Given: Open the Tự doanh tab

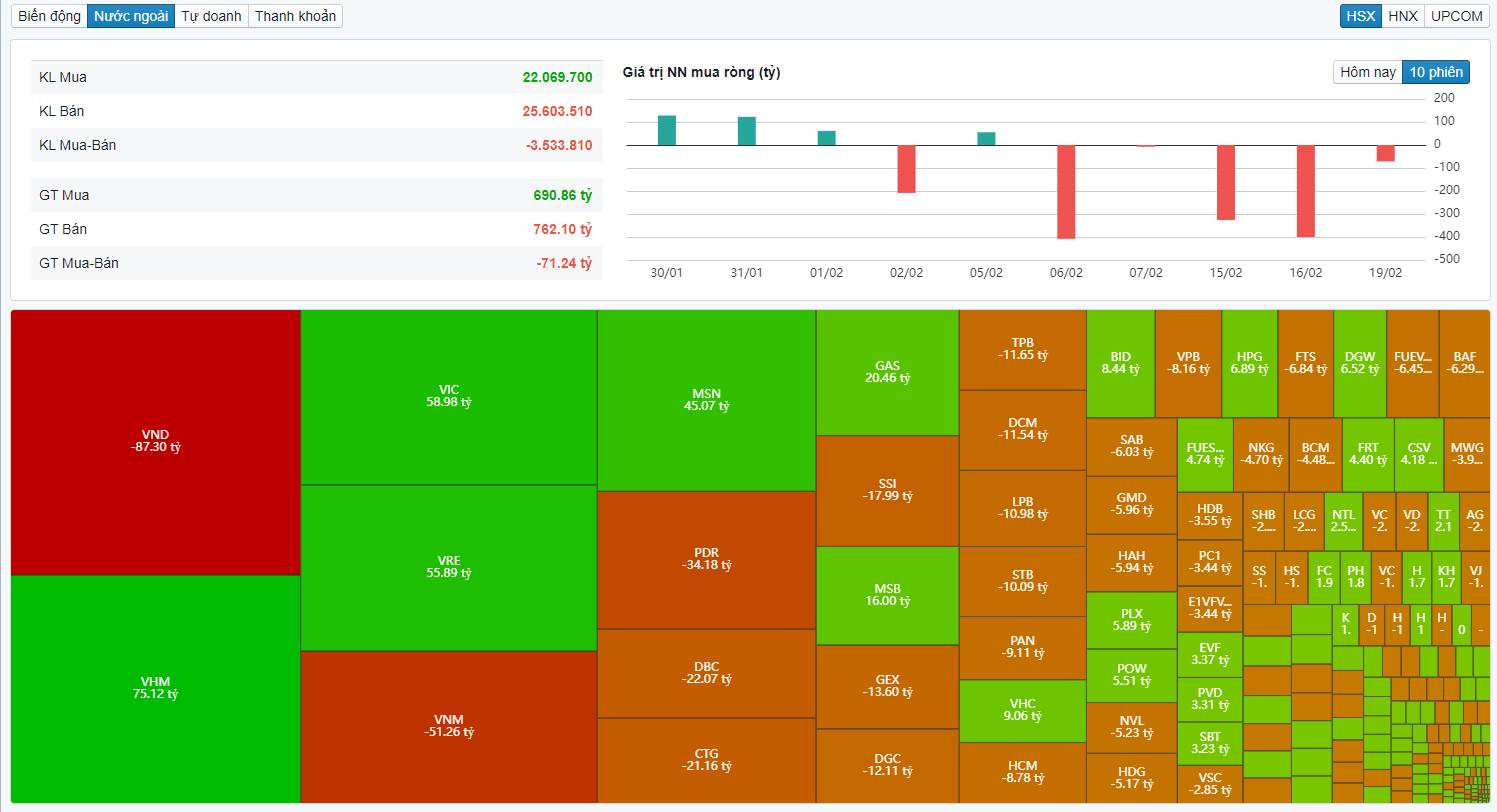Looking at the screenshot, I should point(211,16).
